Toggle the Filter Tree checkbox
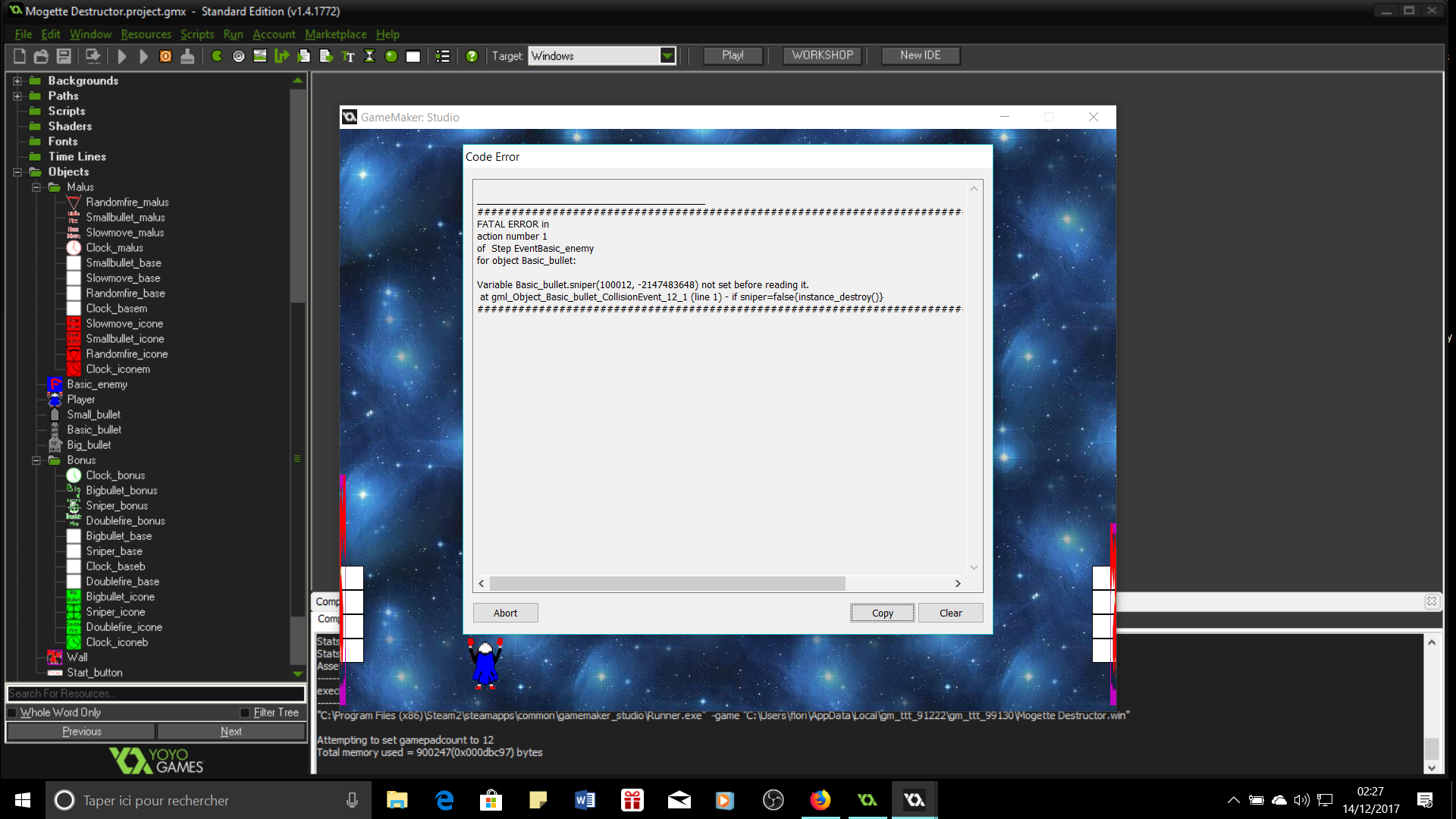 point(245,713)
